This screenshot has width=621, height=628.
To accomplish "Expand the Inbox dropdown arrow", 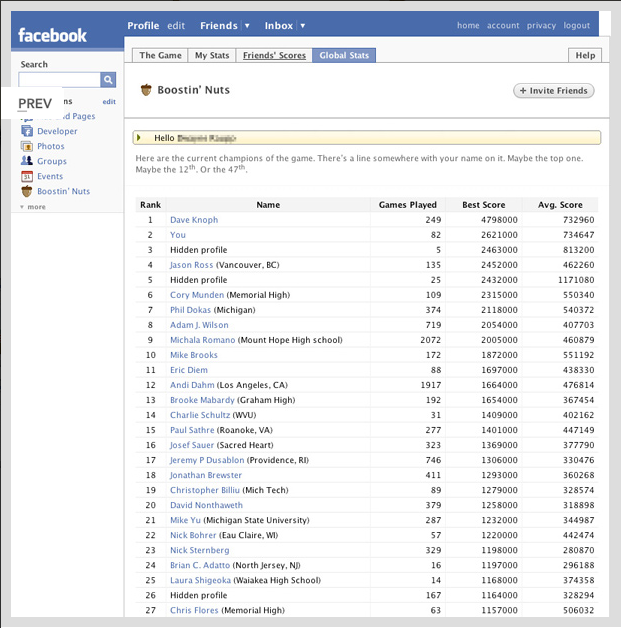I will coord(303,26).
